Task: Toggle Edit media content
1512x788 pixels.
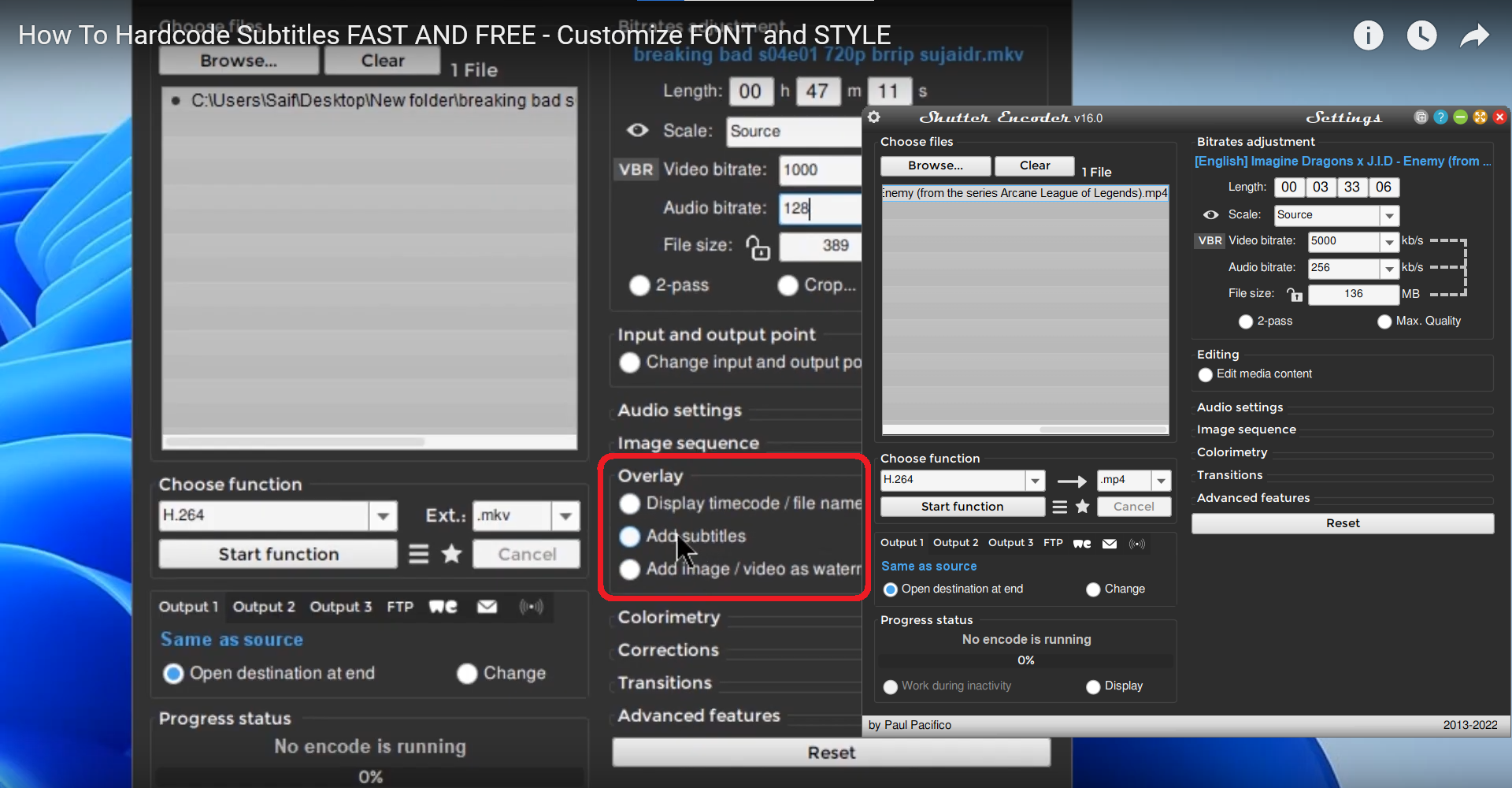Action: [x=1206, y=375]
